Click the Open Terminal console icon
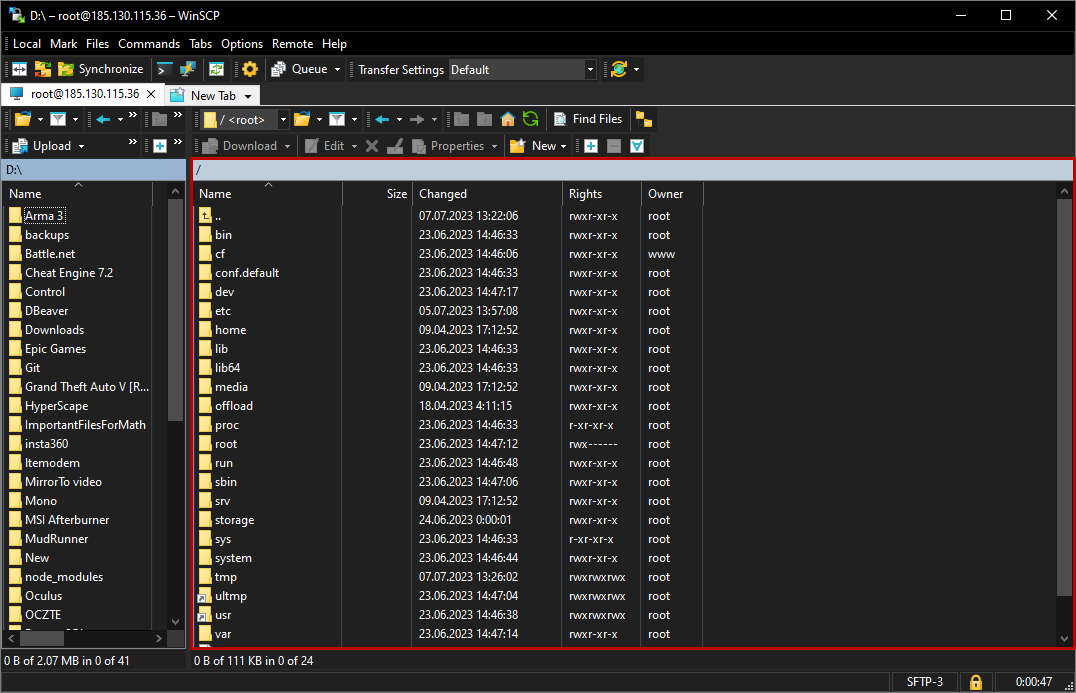This screenshot has height=693, width=1076. [x=164, y=70]
